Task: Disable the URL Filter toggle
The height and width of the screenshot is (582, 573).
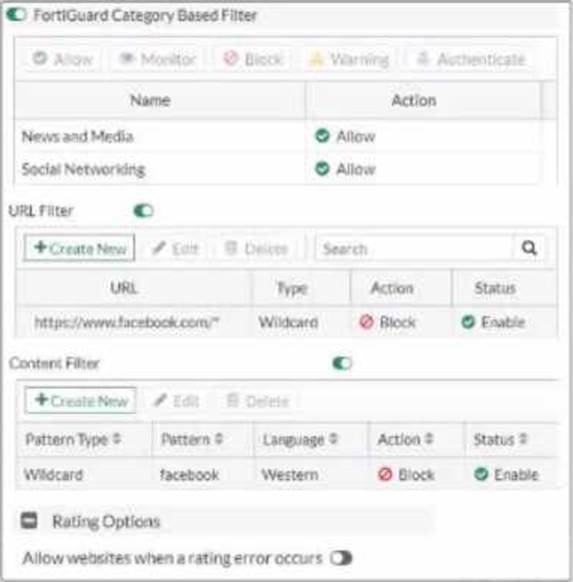Action: (143, 211)
